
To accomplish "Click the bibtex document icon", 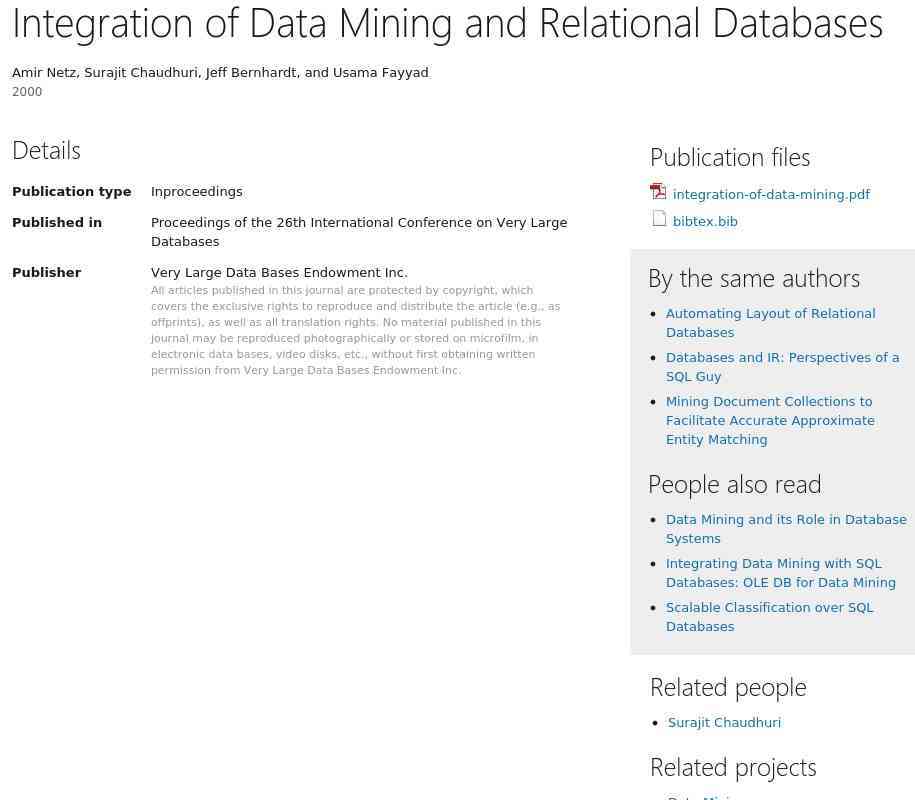I will click(x=659, y=218).
